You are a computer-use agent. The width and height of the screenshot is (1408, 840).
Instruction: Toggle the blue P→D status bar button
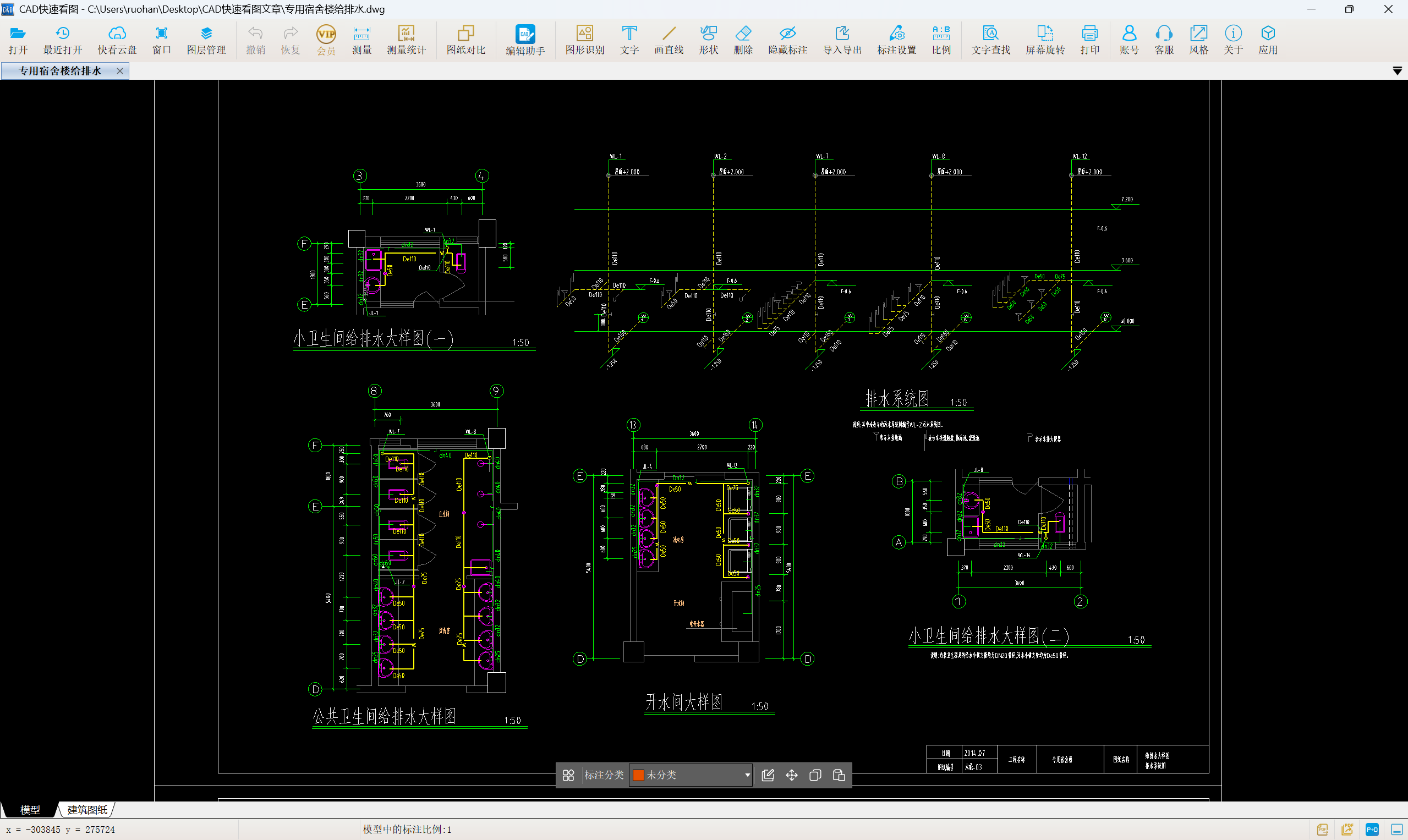1372,830
